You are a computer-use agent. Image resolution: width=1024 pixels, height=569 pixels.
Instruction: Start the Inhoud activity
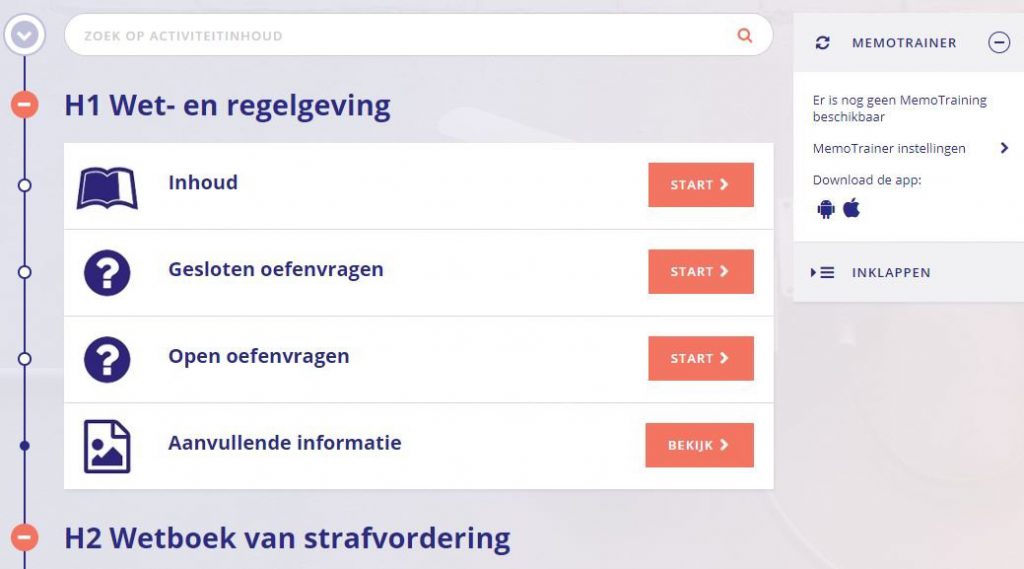(700, 185)
